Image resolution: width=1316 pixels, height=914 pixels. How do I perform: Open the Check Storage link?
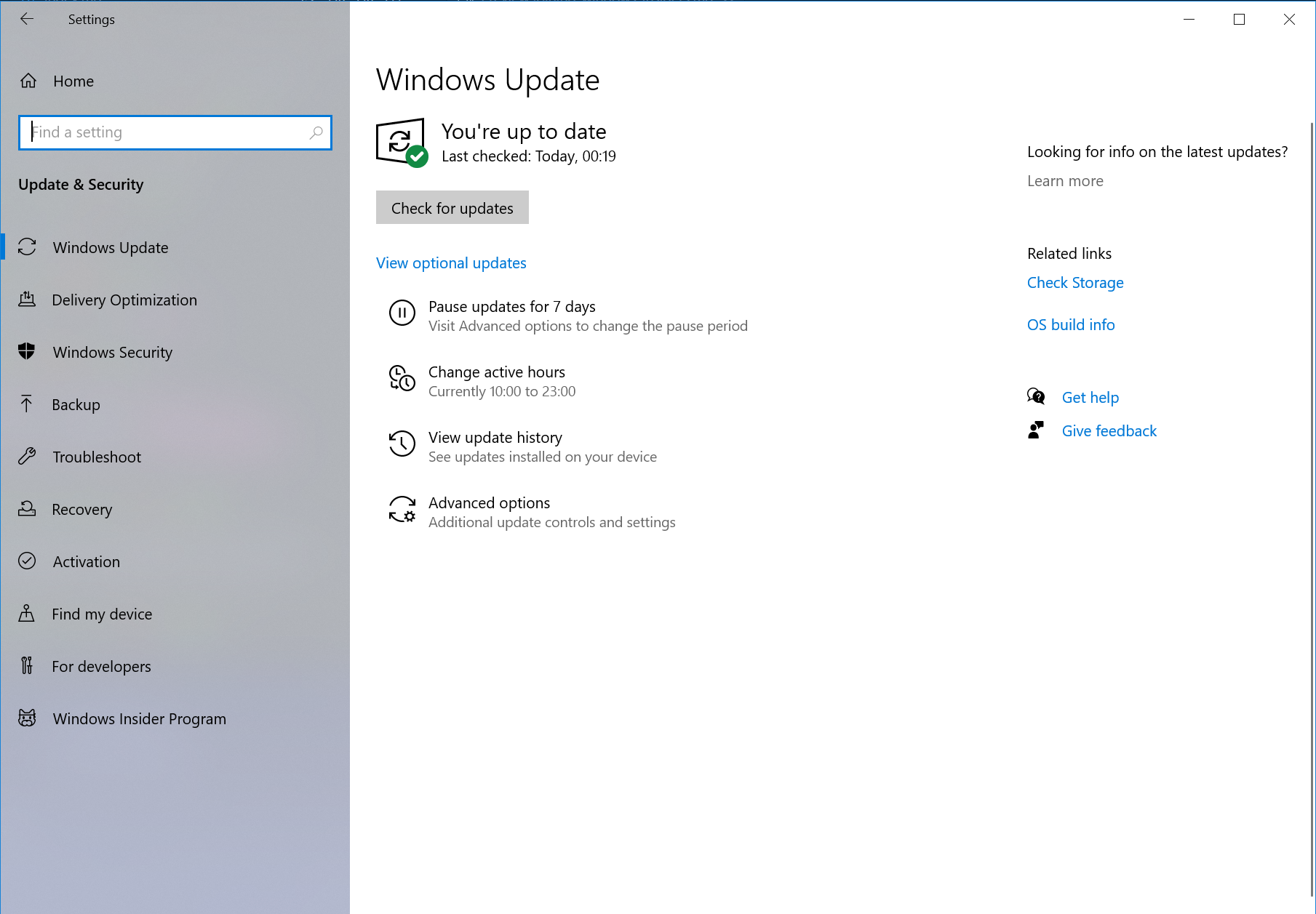[x=1075, y=283]
